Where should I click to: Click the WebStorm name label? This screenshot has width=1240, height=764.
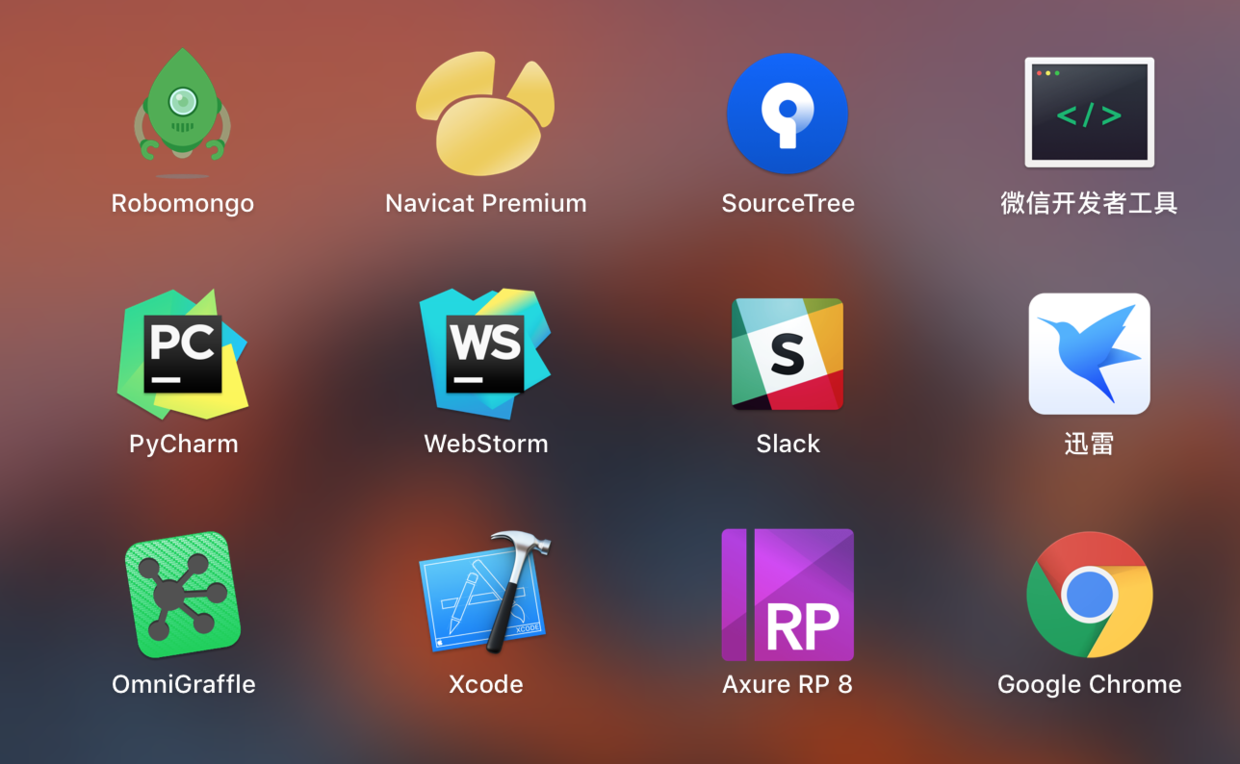point(486,444)
